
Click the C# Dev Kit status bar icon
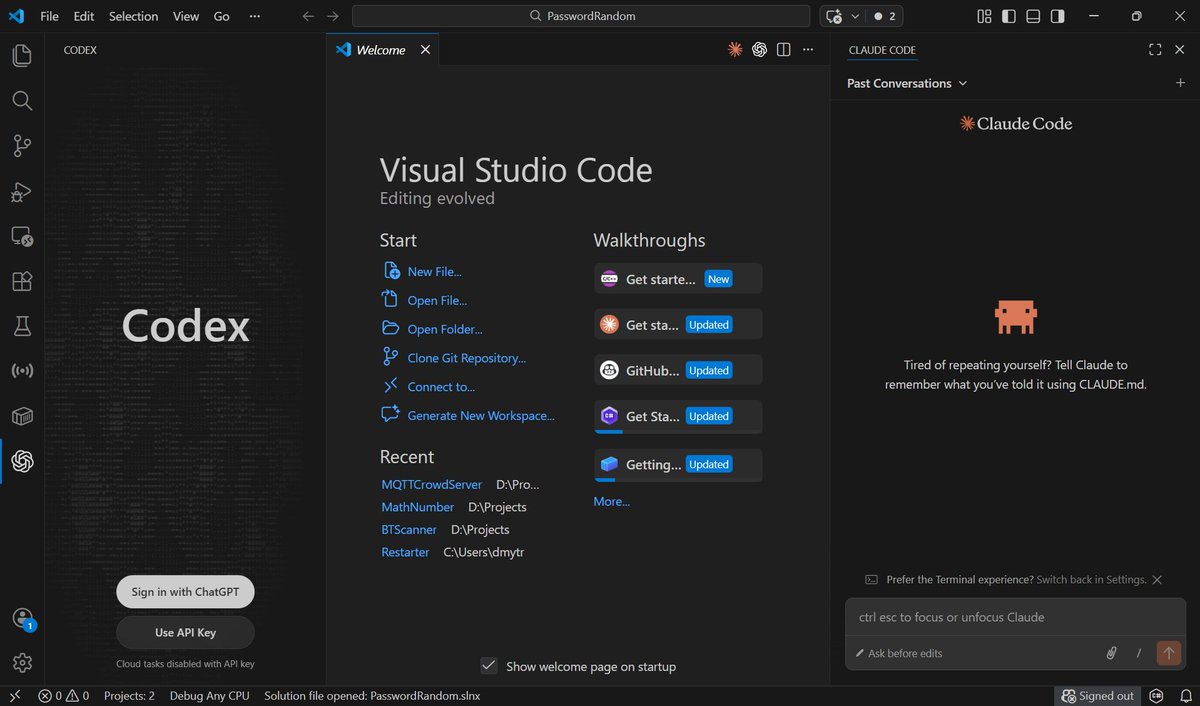tap(1156, 696)
